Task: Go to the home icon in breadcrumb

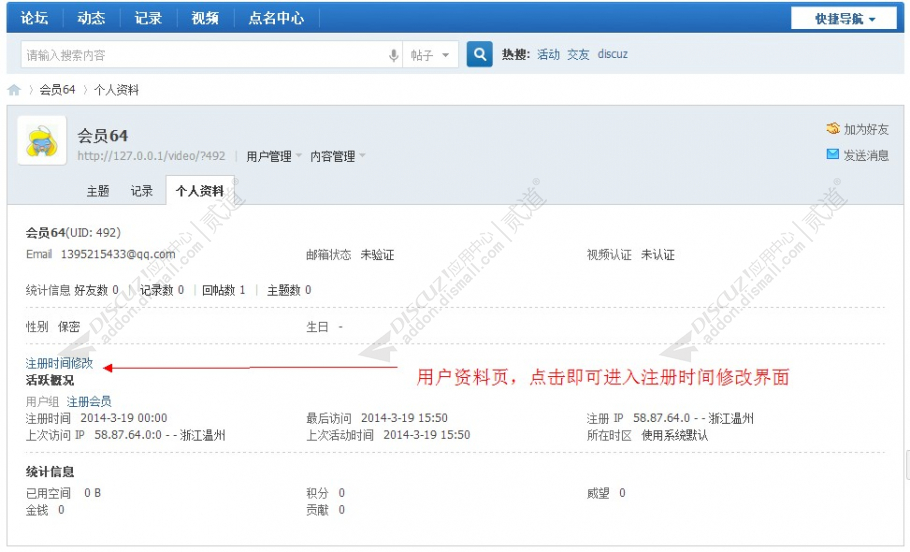Action: point(15,90)
